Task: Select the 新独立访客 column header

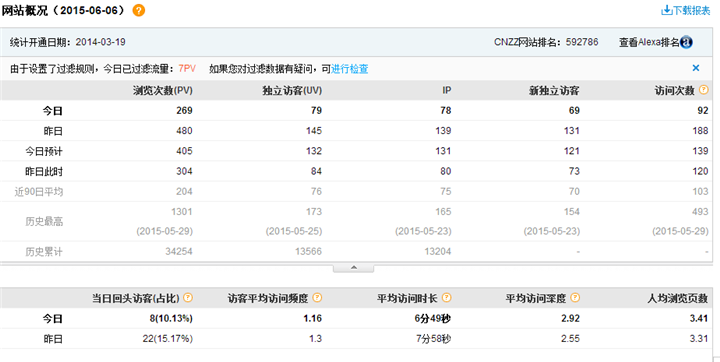Action: (x=554, y=90)
